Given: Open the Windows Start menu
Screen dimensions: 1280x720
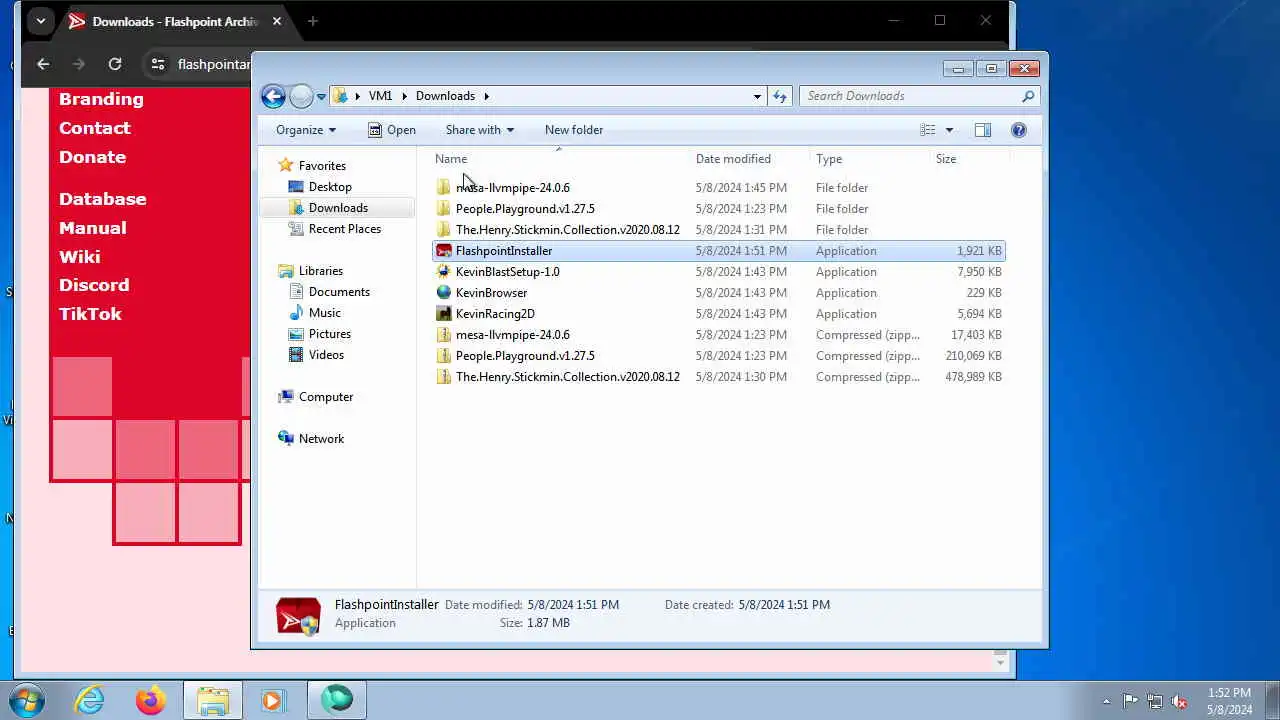Looking at the screenshot, I should (x=25, y=700).
